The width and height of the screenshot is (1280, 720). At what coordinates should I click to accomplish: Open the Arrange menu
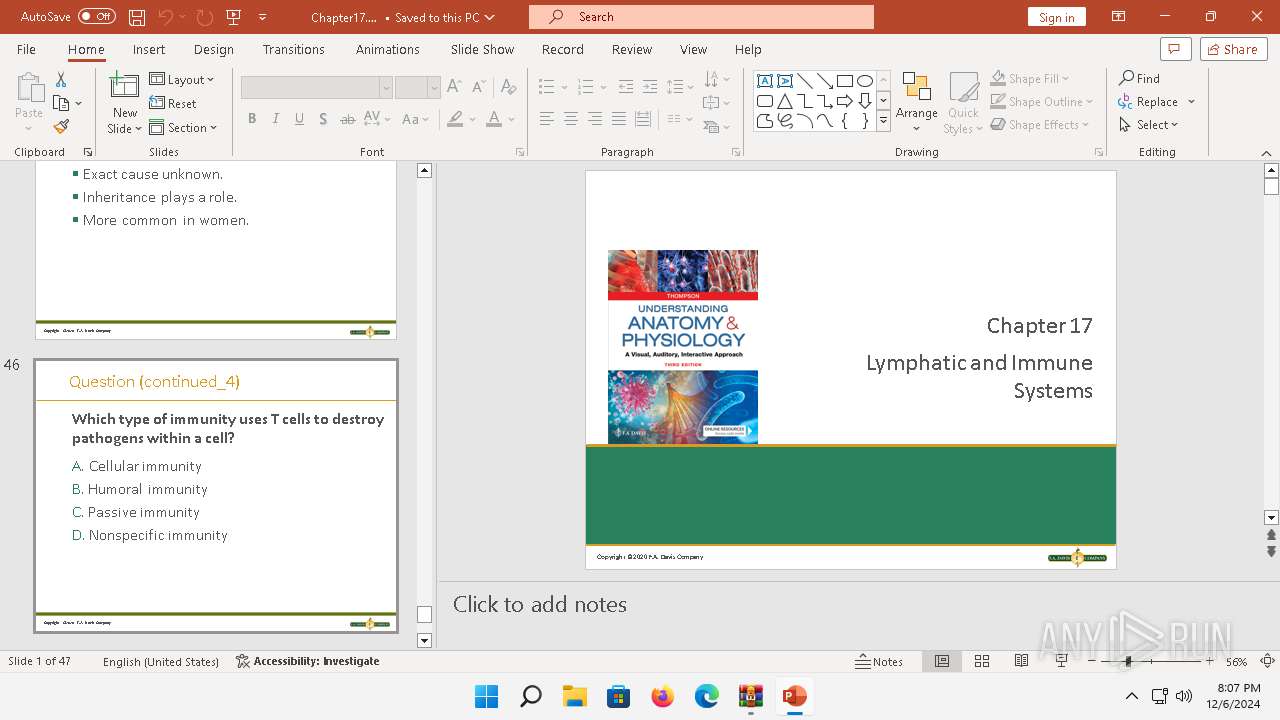917,102
